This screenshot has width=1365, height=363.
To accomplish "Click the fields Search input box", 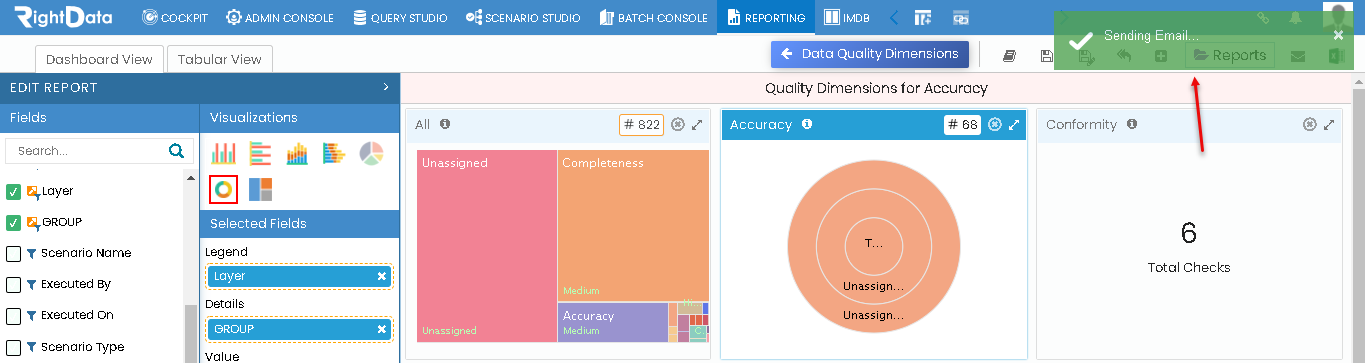I will [x=87, y=151].
